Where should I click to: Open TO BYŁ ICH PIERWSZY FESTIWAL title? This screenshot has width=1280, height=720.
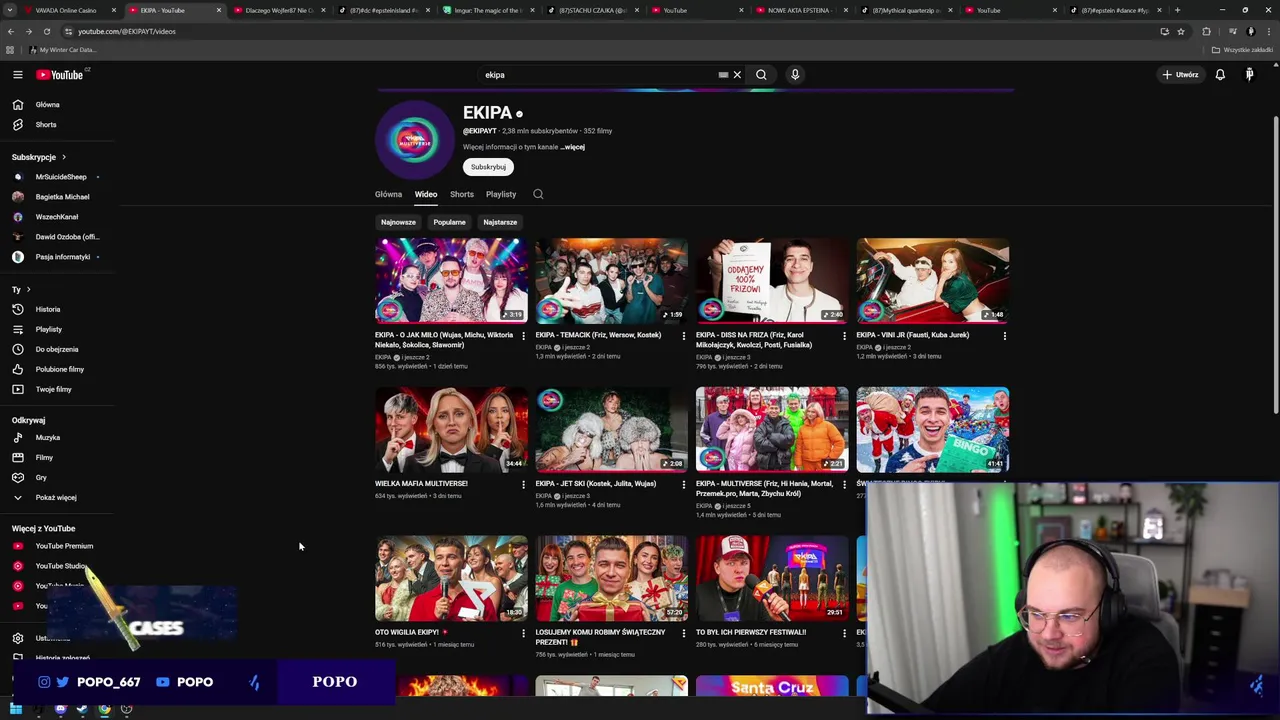751,633
